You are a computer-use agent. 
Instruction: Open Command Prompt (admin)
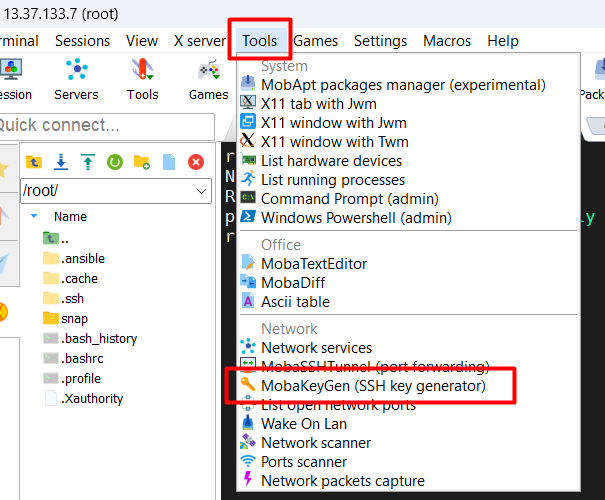(409, 199)
